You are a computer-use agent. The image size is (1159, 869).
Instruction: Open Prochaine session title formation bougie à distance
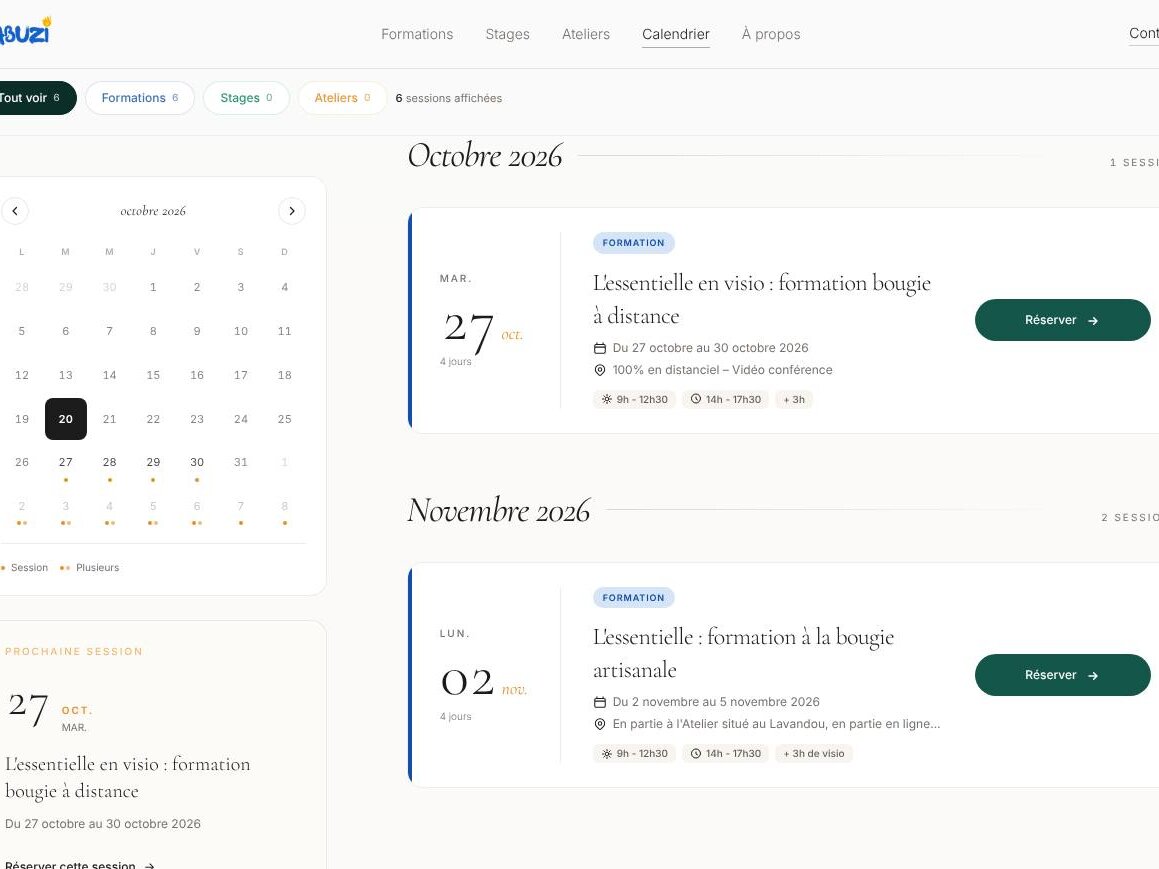click(127, 777)
